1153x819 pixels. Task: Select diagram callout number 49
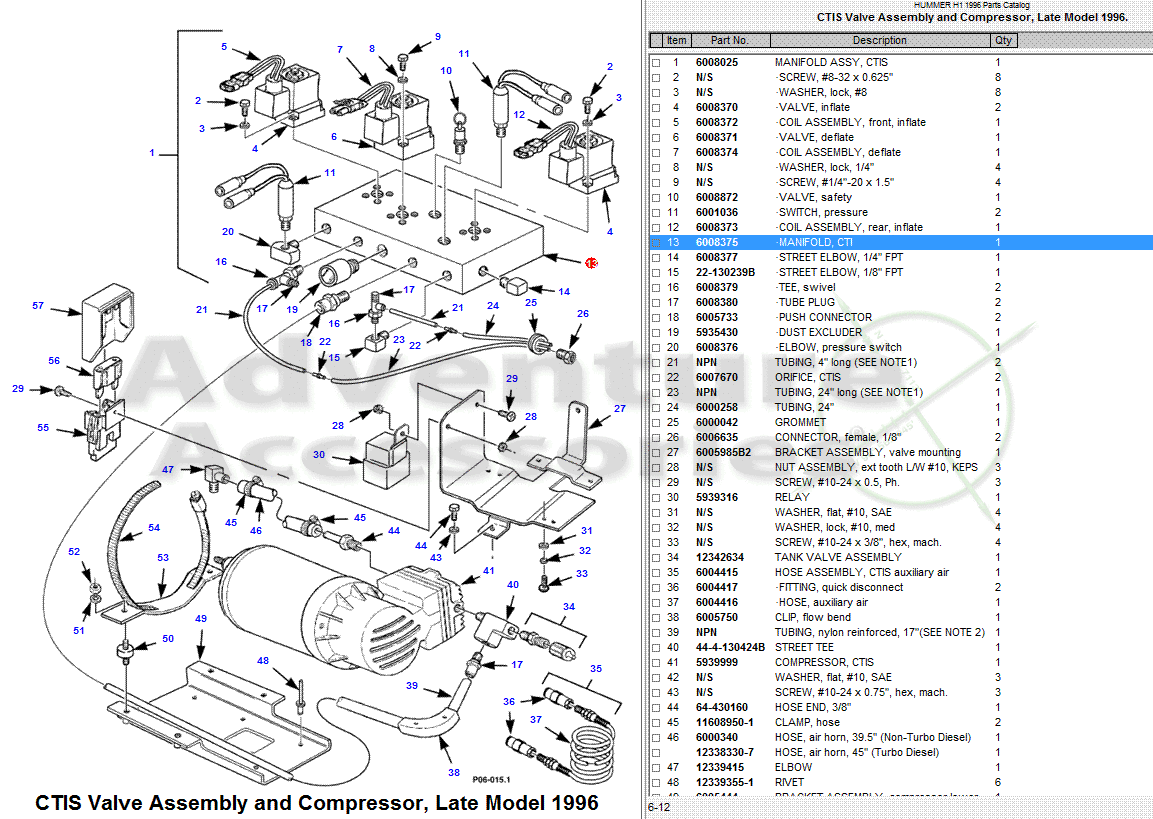coord(201,619)
